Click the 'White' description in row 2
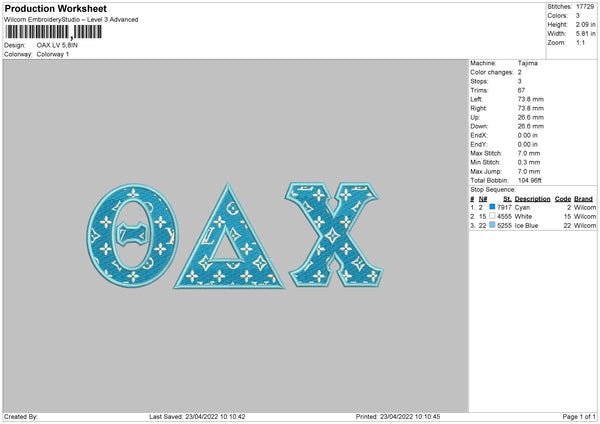This screenshot has height=424, width=600. [x=523, y=217]
